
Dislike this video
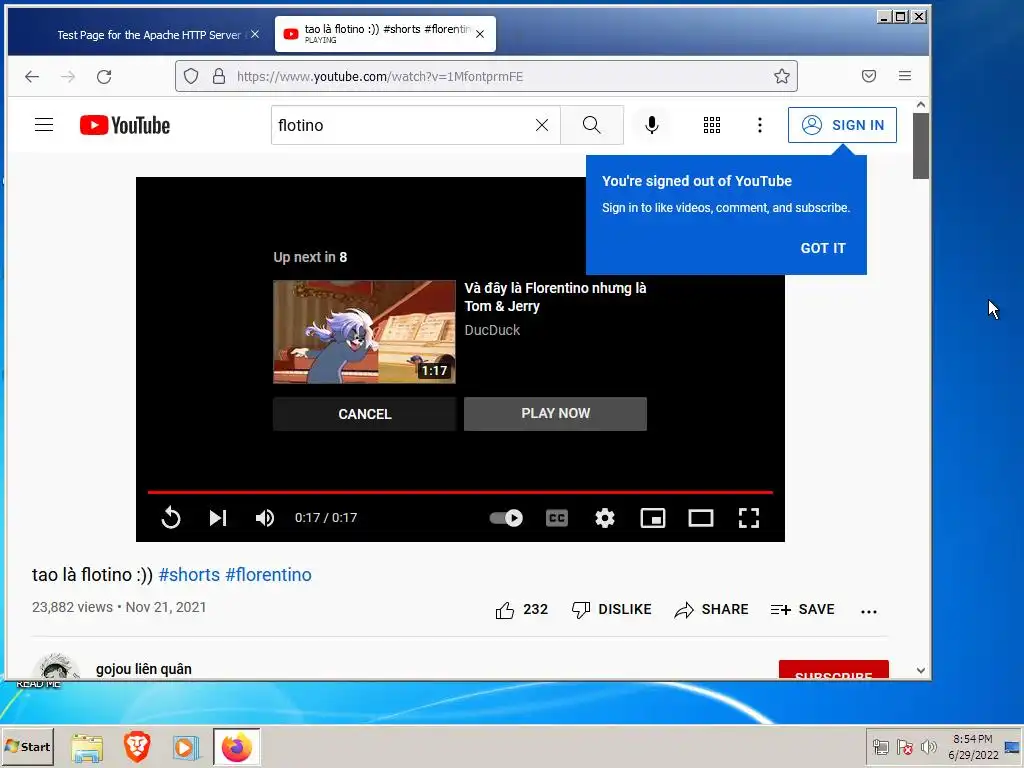611,610
